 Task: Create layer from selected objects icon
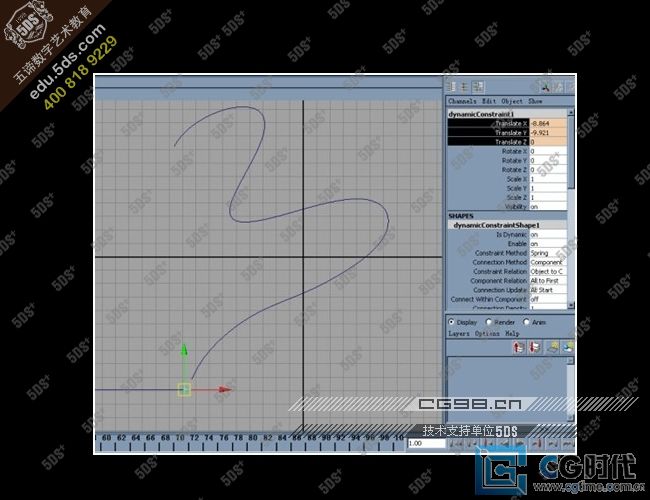568,347
